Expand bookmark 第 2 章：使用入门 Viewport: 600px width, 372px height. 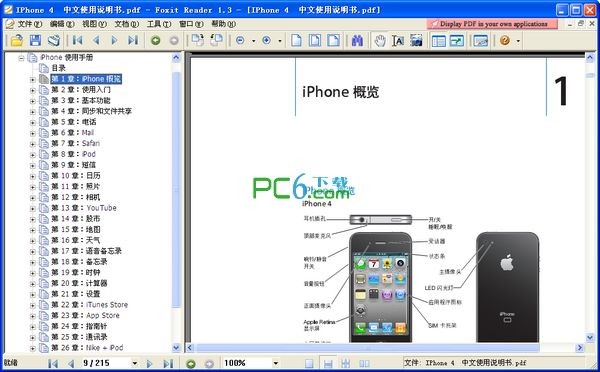click(x=33, y=90)
